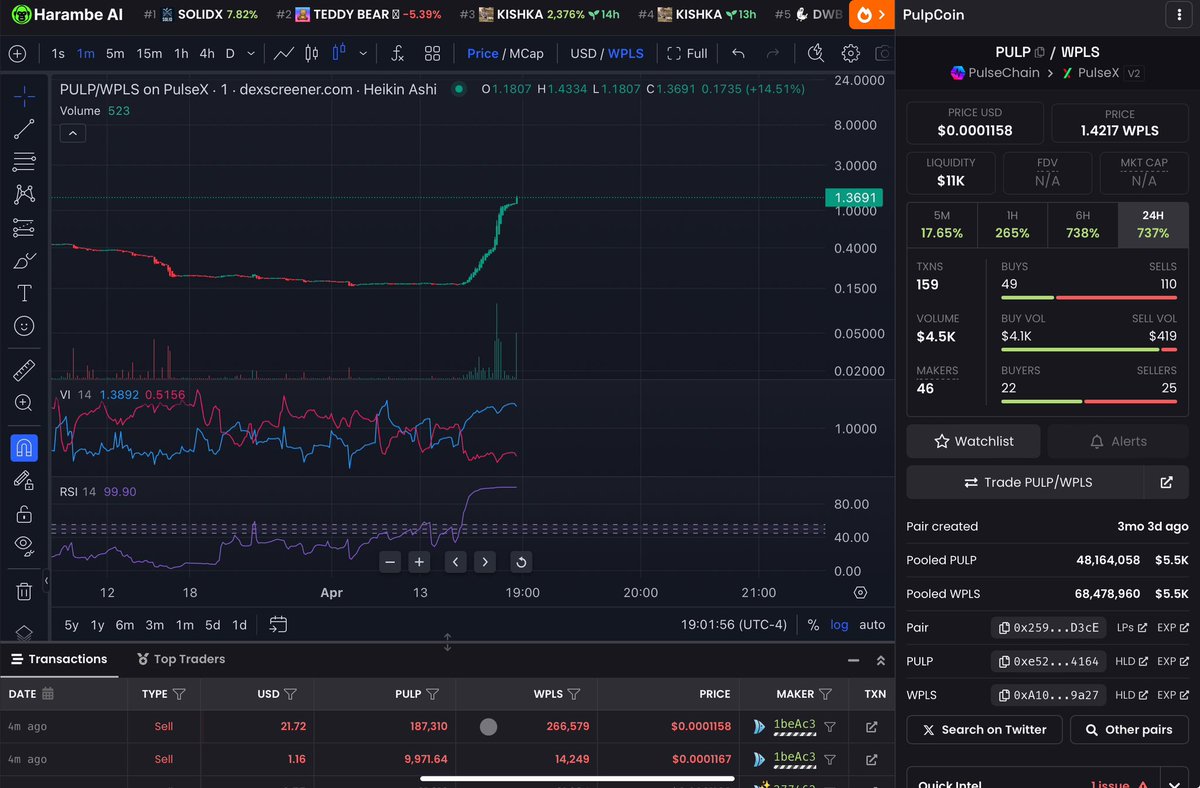Toggle the Price / MCap switch
This screenshot has width=1200, height=788.
point(505,53)
